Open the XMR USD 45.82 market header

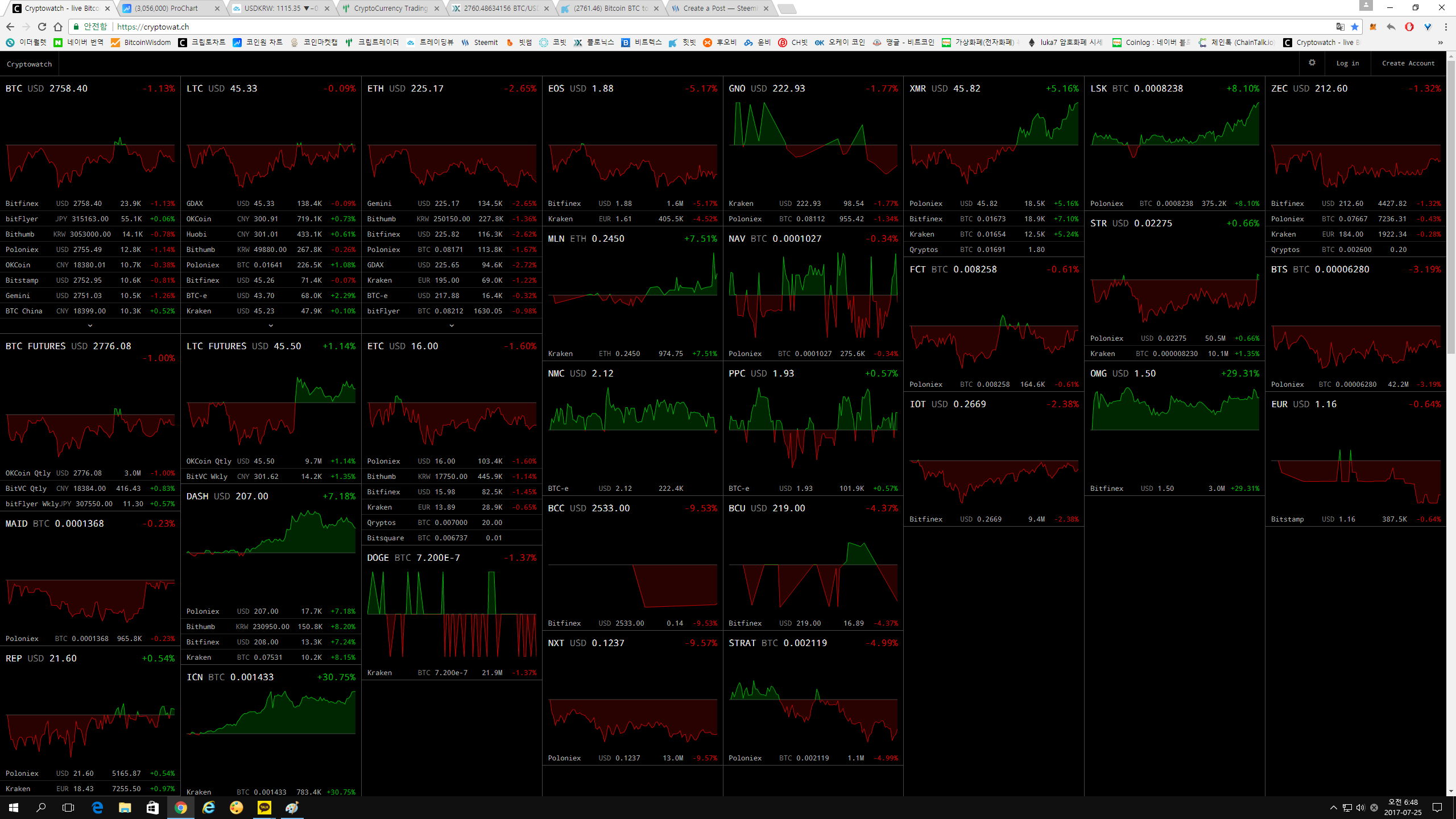click(x=994, y=89)
